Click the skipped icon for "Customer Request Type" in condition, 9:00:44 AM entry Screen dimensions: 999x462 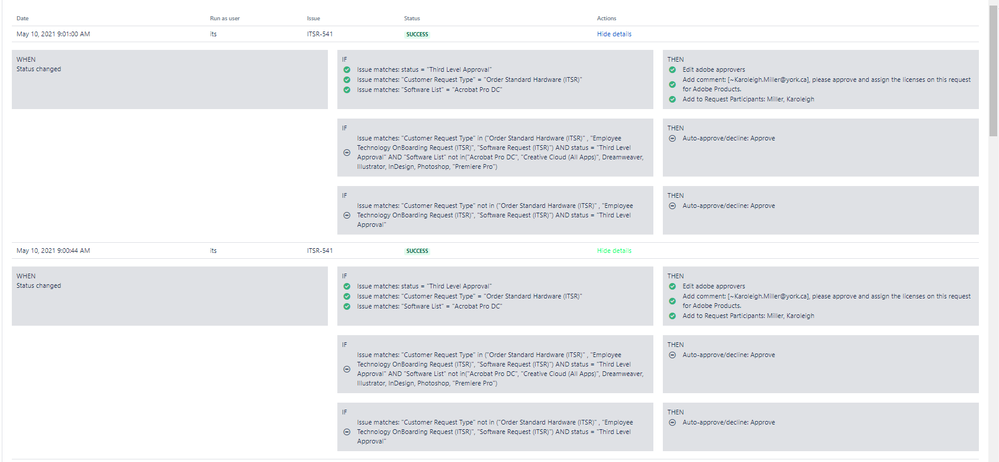347,369
